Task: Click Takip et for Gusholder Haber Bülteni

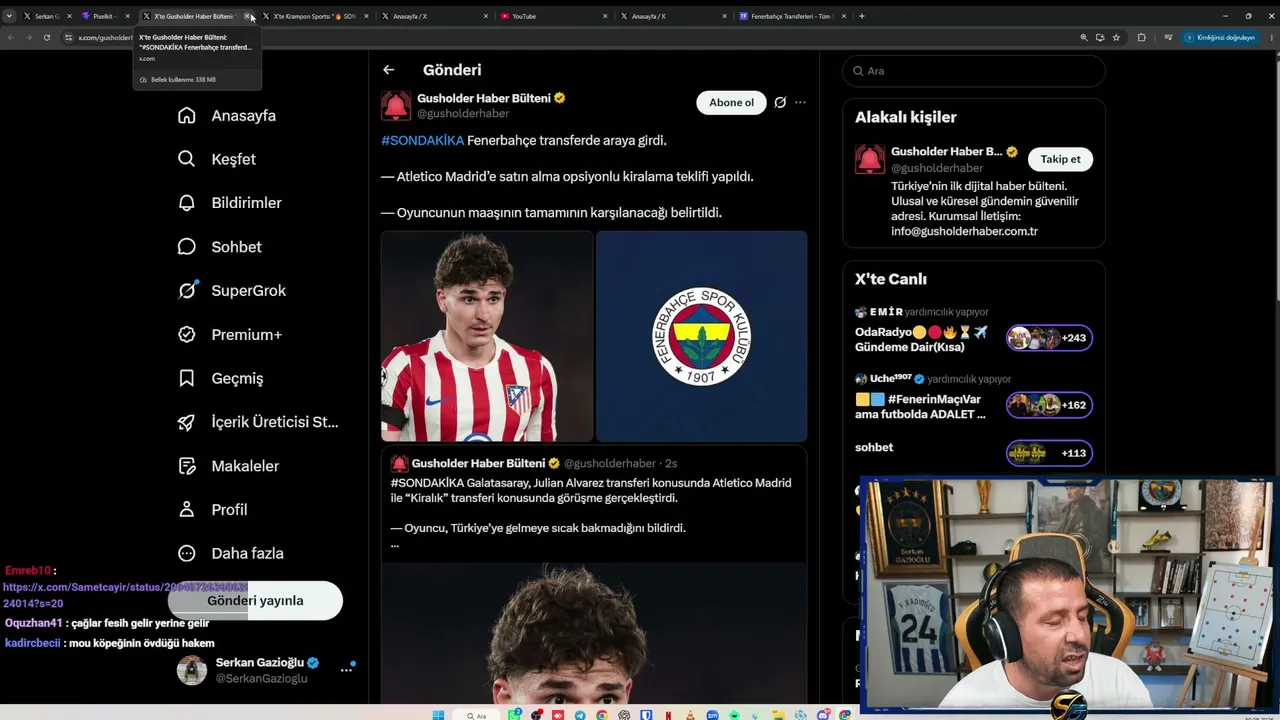Action: [x=1060, y=159]
